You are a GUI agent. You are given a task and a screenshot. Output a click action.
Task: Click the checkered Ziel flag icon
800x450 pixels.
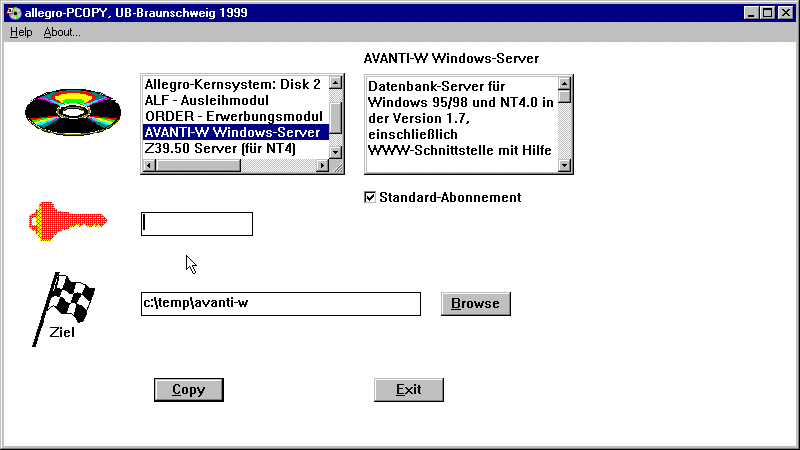tap(63, 309)
